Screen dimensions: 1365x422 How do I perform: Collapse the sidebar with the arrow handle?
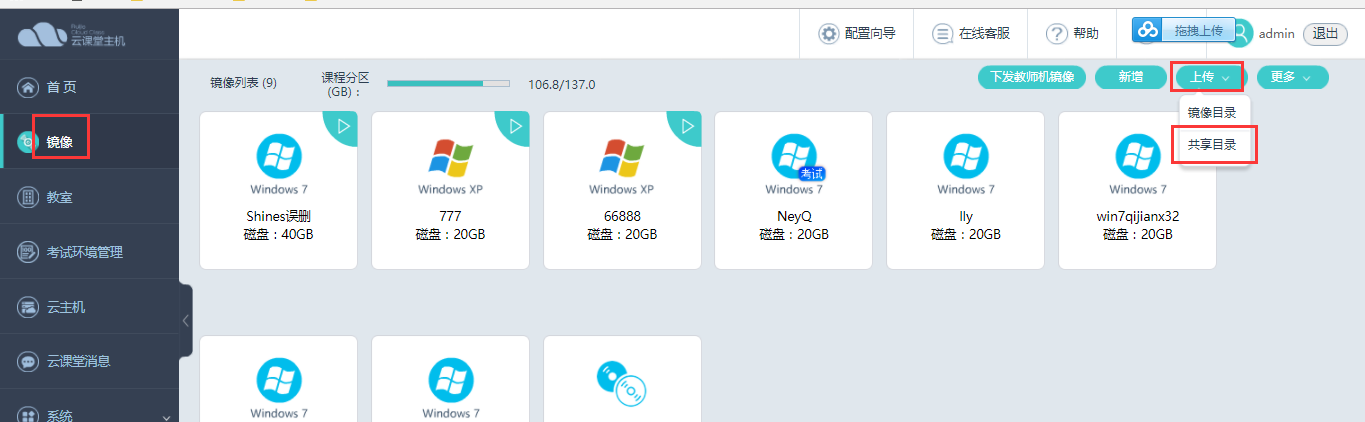point(186,320)
